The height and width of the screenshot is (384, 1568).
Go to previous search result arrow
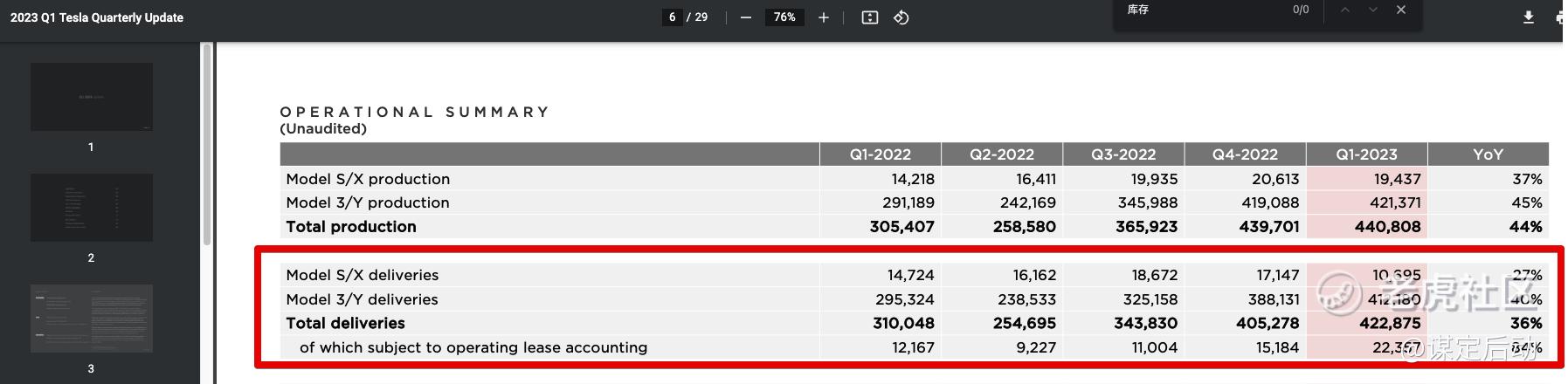click(x=1344, y=10)
